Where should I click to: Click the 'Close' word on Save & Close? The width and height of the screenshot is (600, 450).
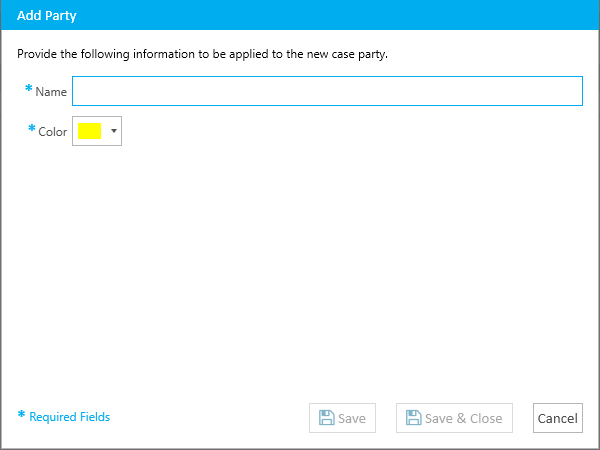(x=486, y=418)
